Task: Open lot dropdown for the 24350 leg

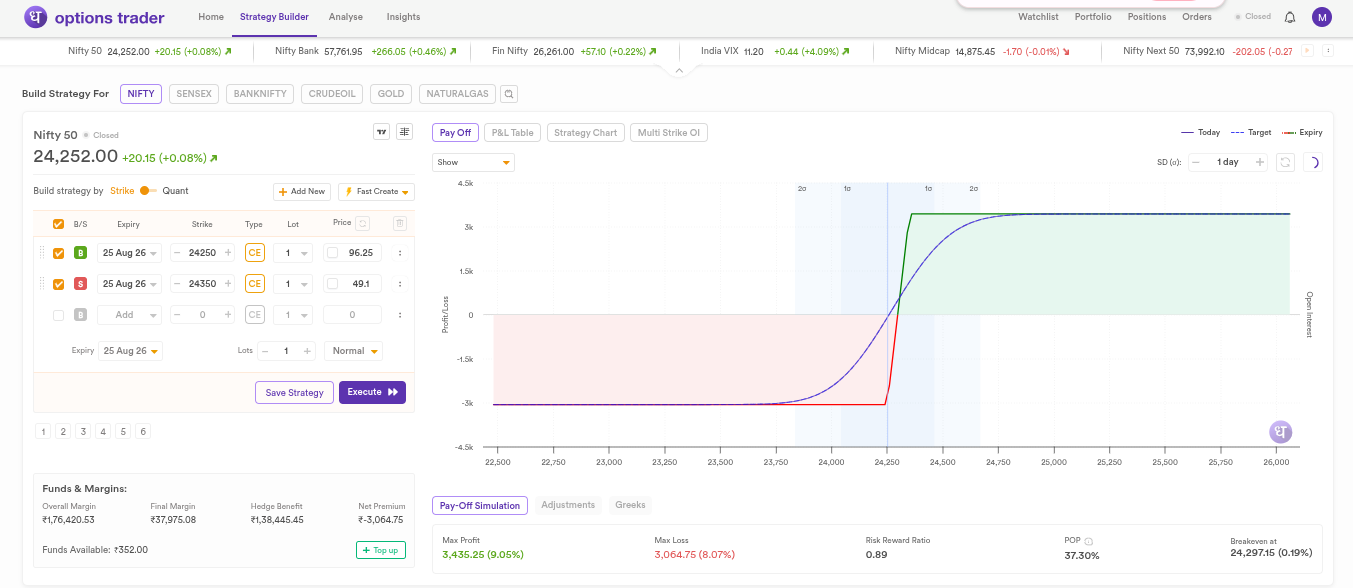Action: (x=293, y=284)
